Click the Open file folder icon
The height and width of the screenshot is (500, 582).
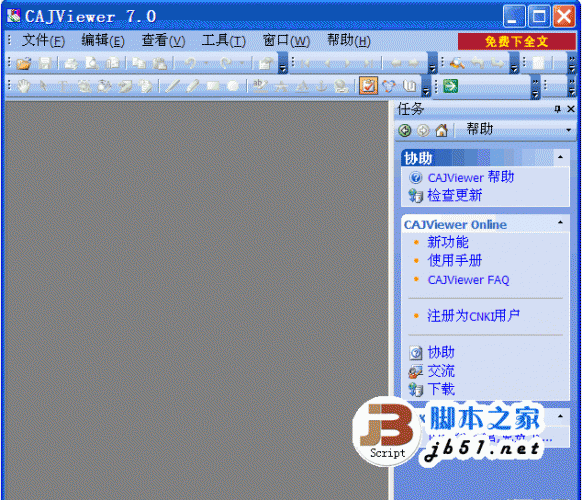24,63
